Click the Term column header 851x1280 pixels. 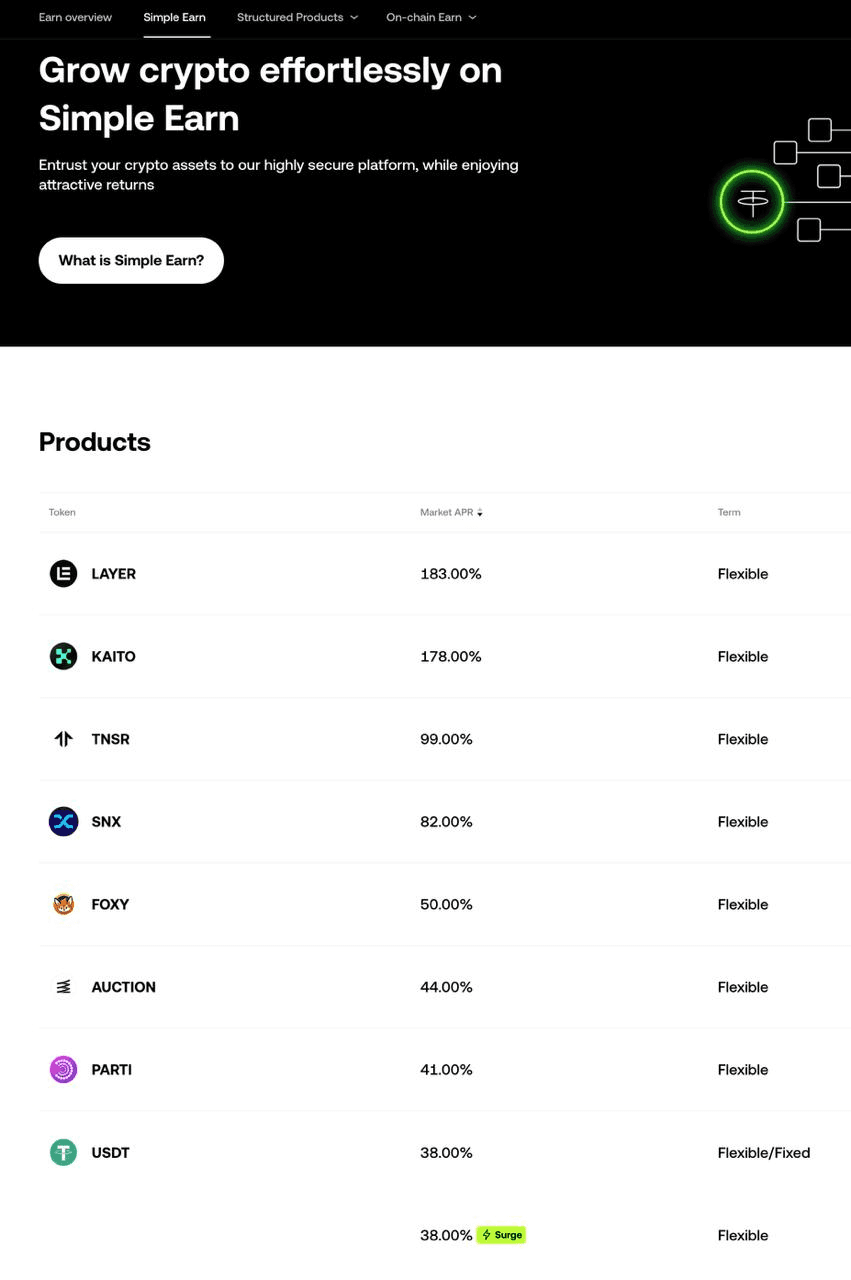click(x=729, y=512)
